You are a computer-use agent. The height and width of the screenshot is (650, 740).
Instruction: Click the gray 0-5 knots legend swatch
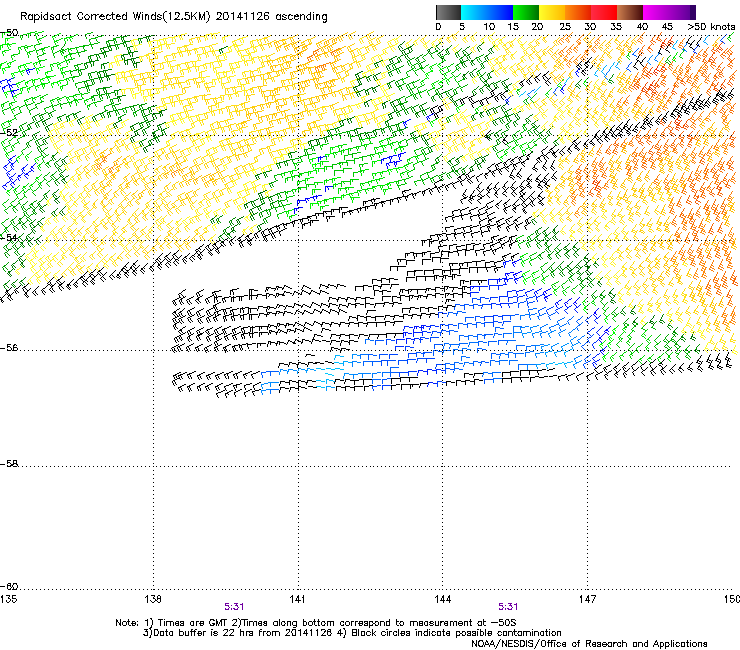448,12
